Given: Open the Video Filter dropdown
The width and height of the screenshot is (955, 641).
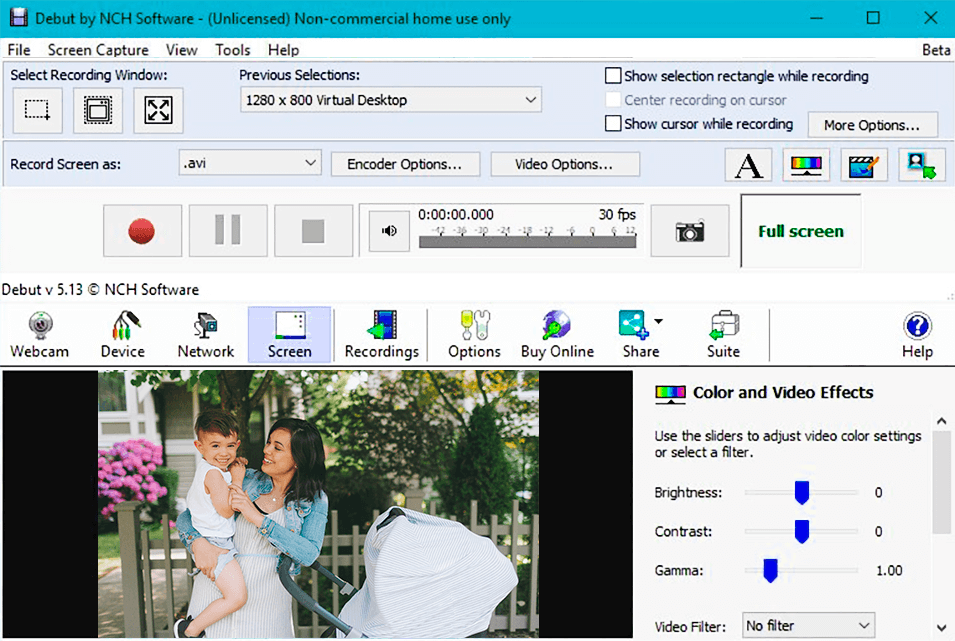Looking at the screenshot, I should pyautogui.click(x=807, y=625).
